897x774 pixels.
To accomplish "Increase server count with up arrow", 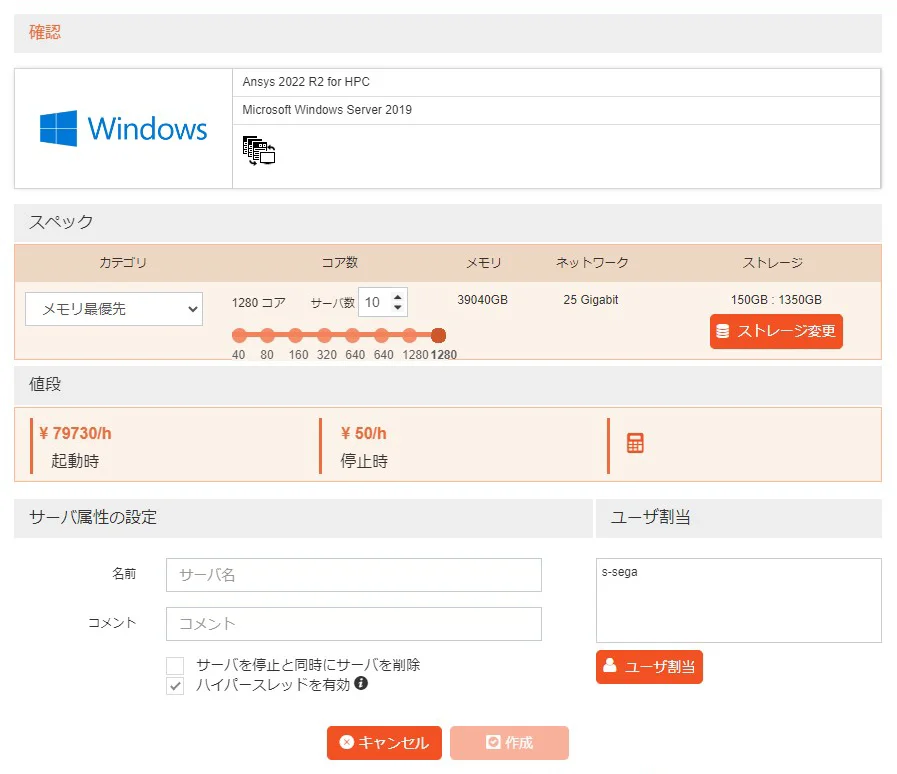I will point(398,296).
